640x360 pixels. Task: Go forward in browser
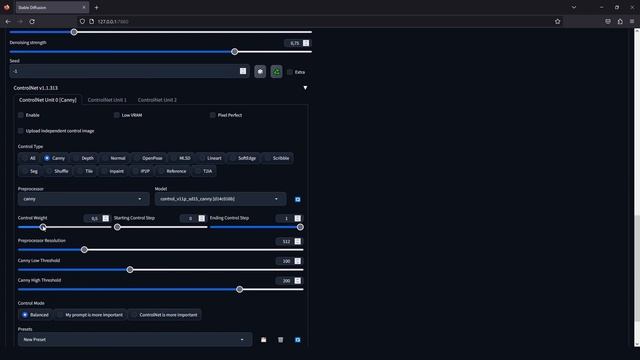(20, 21)
